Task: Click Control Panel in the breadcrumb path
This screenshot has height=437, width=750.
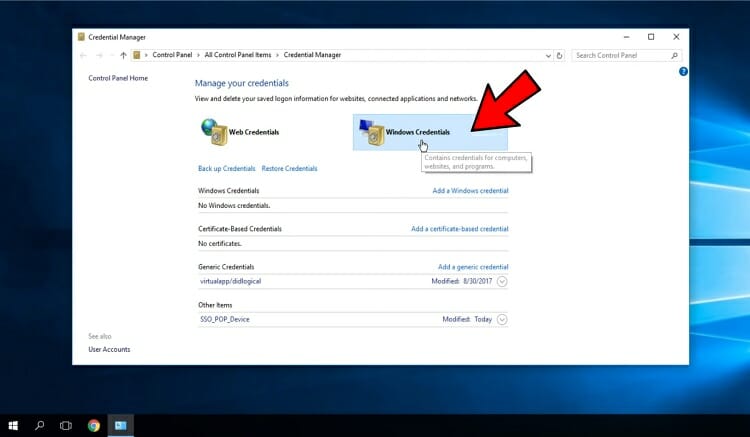Action: (174, 56)
